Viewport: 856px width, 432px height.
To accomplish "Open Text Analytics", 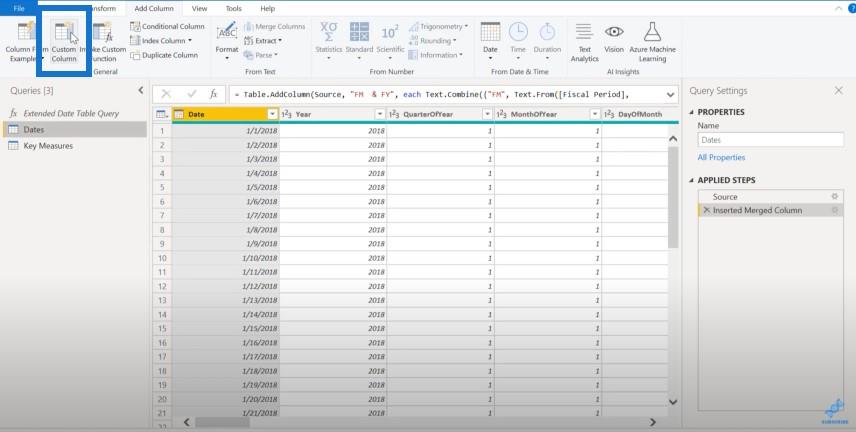I will click(x=584, y=42).
